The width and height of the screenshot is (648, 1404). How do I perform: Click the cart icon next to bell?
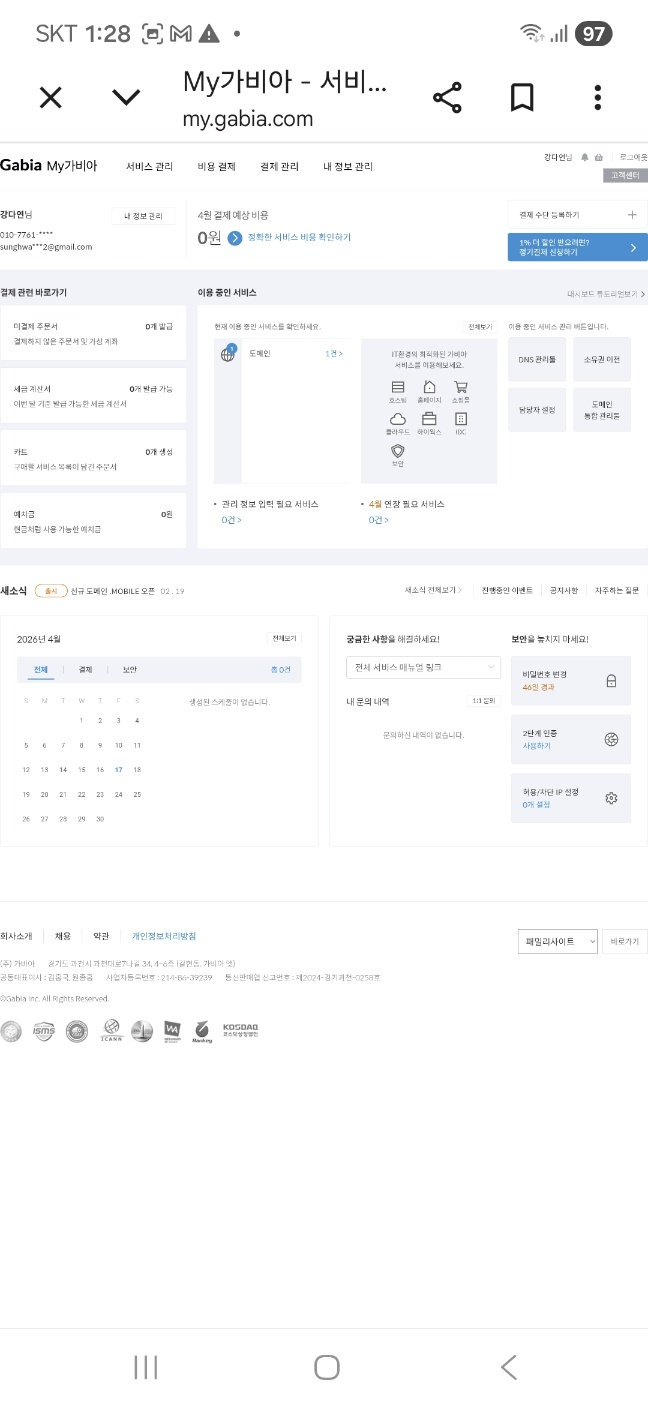[x=599, y=157]
